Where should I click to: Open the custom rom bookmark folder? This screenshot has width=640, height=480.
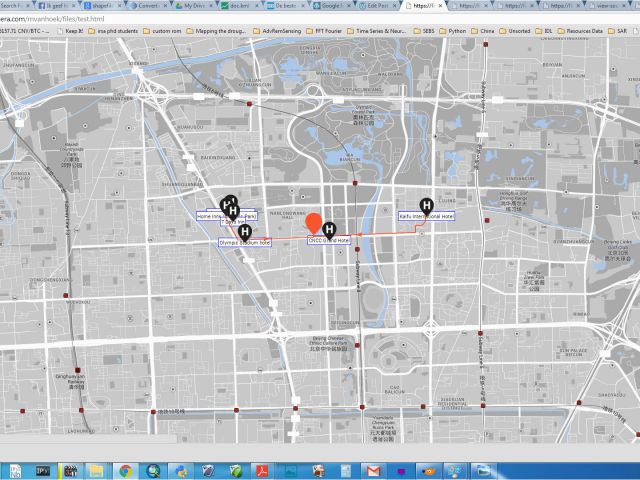tap(162, 31)
